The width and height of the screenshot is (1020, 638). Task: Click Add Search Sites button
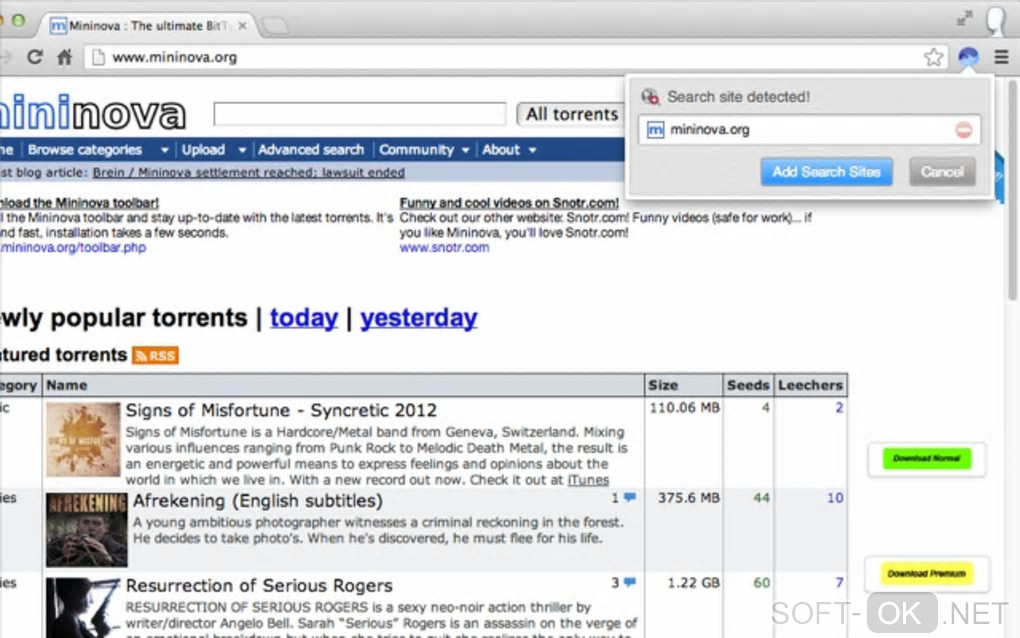(826, 172)
